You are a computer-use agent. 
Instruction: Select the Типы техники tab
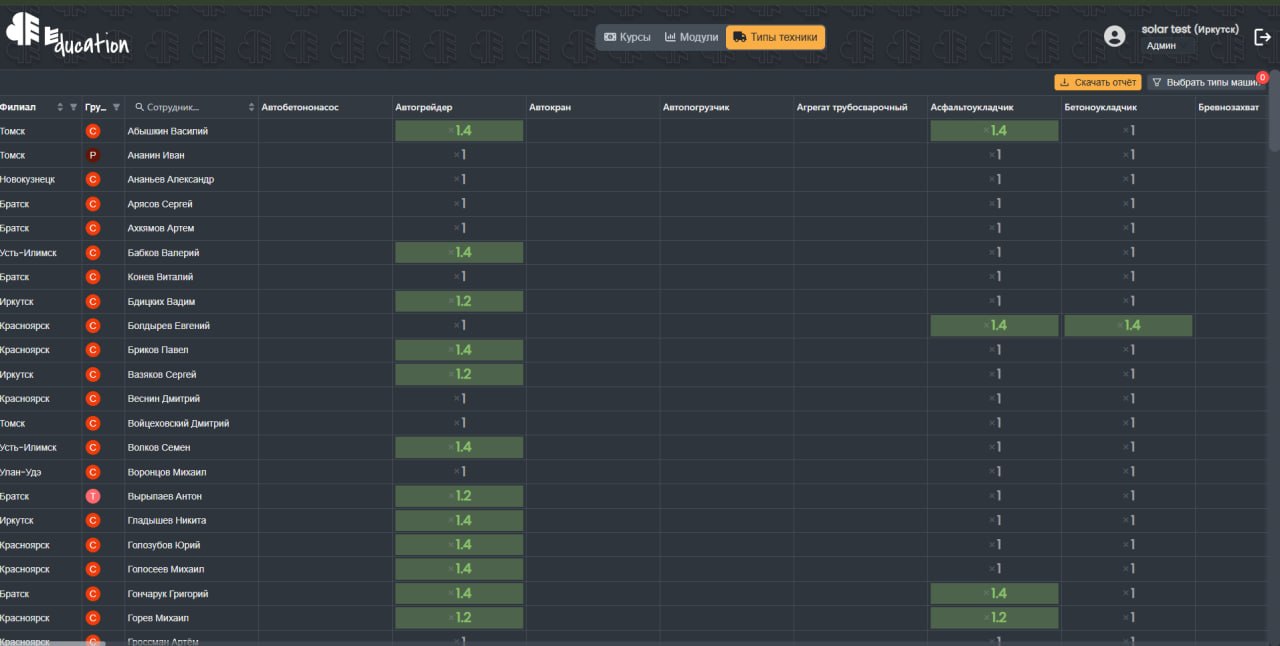pyautogui.click(x=776, y=37)
